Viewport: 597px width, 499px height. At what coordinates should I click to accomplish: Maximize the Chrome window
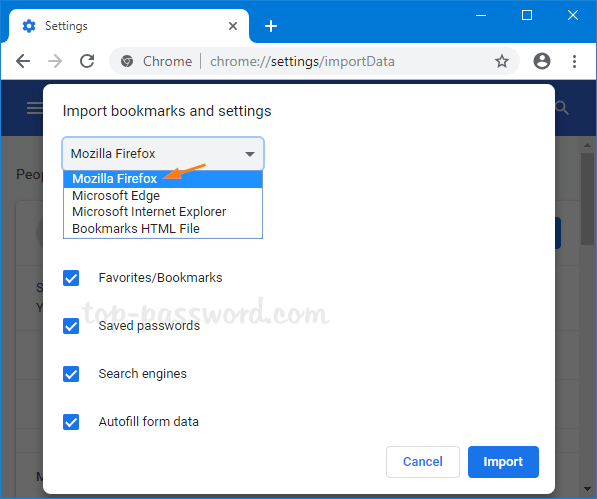click(527, 16)
